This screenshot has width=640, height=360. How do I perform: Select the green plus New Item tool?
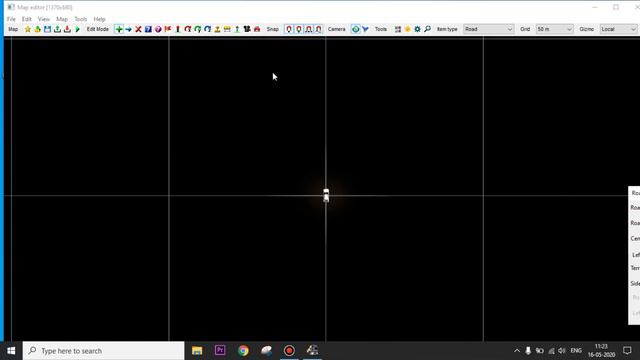119,29
